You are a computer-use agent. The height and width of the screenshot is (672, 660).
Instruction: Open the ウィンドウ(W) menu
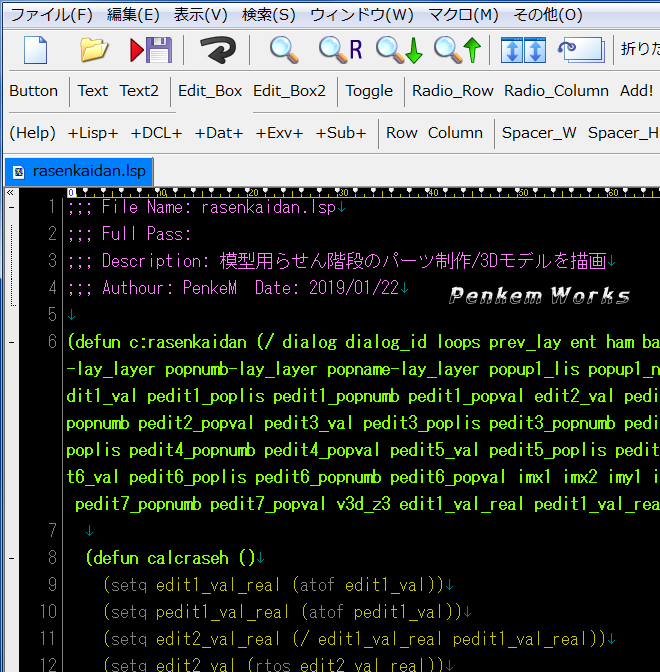tap(362, 15)
